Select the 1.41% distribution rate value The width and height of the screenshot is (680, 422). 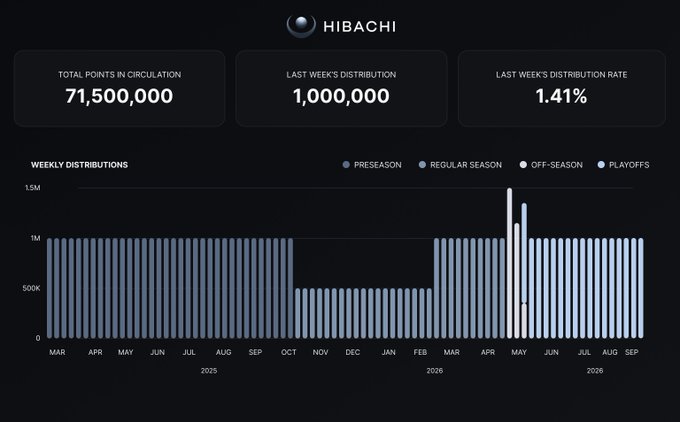click(x=561, y=96)
